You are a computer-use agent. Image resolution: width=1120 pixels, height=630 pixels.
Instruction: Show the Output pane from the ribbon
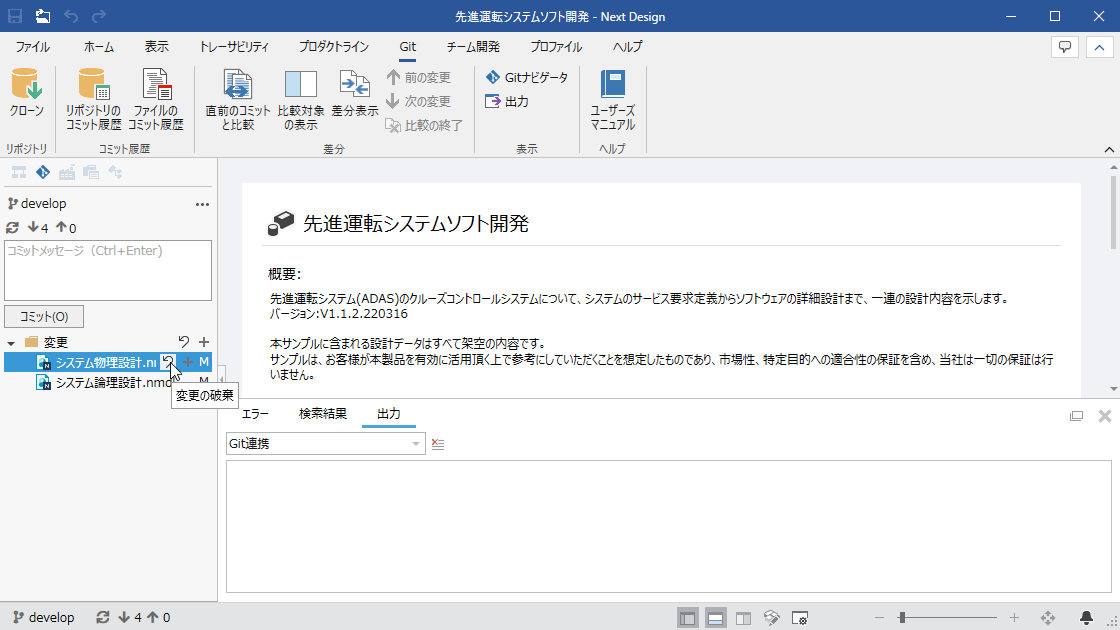click(507, 101)
